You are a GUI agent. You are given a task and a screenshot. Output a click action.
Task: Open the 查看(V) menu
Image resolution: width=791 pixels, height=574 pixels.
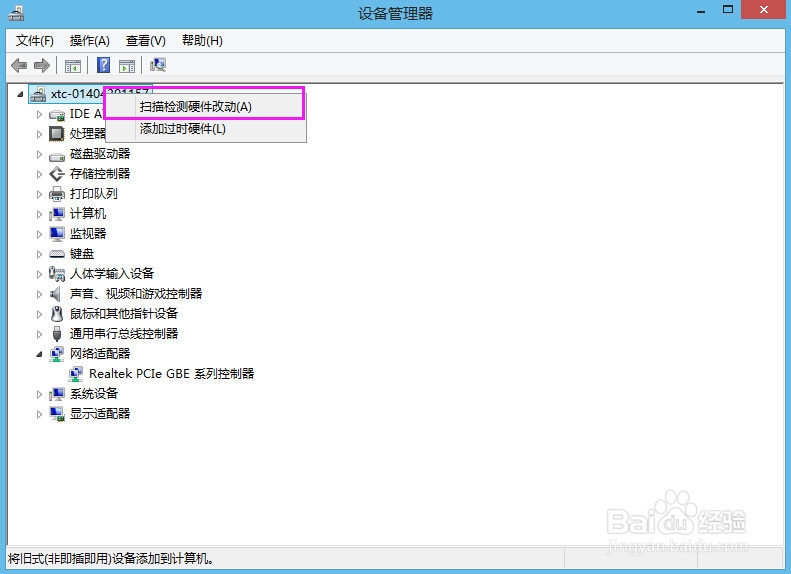click(x=145, y=41)
